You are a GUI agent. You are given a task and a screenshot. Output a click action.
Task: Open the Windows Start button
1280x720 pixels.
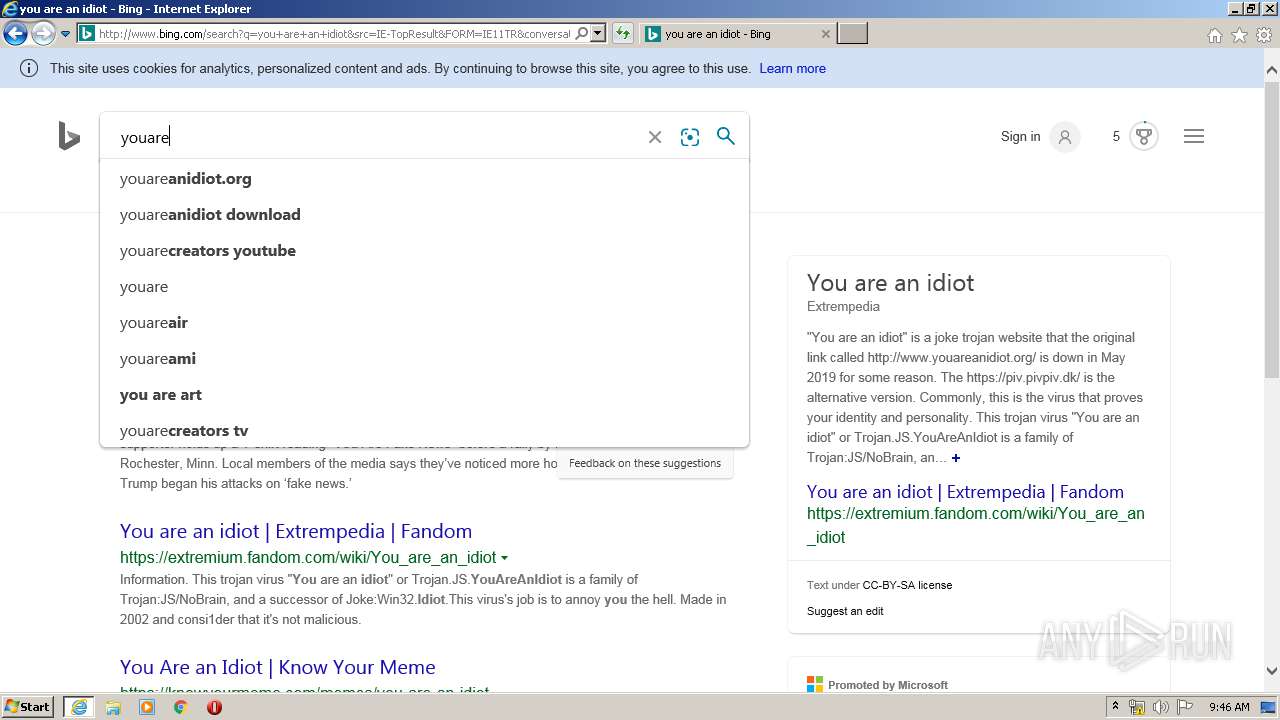point(28,707)
